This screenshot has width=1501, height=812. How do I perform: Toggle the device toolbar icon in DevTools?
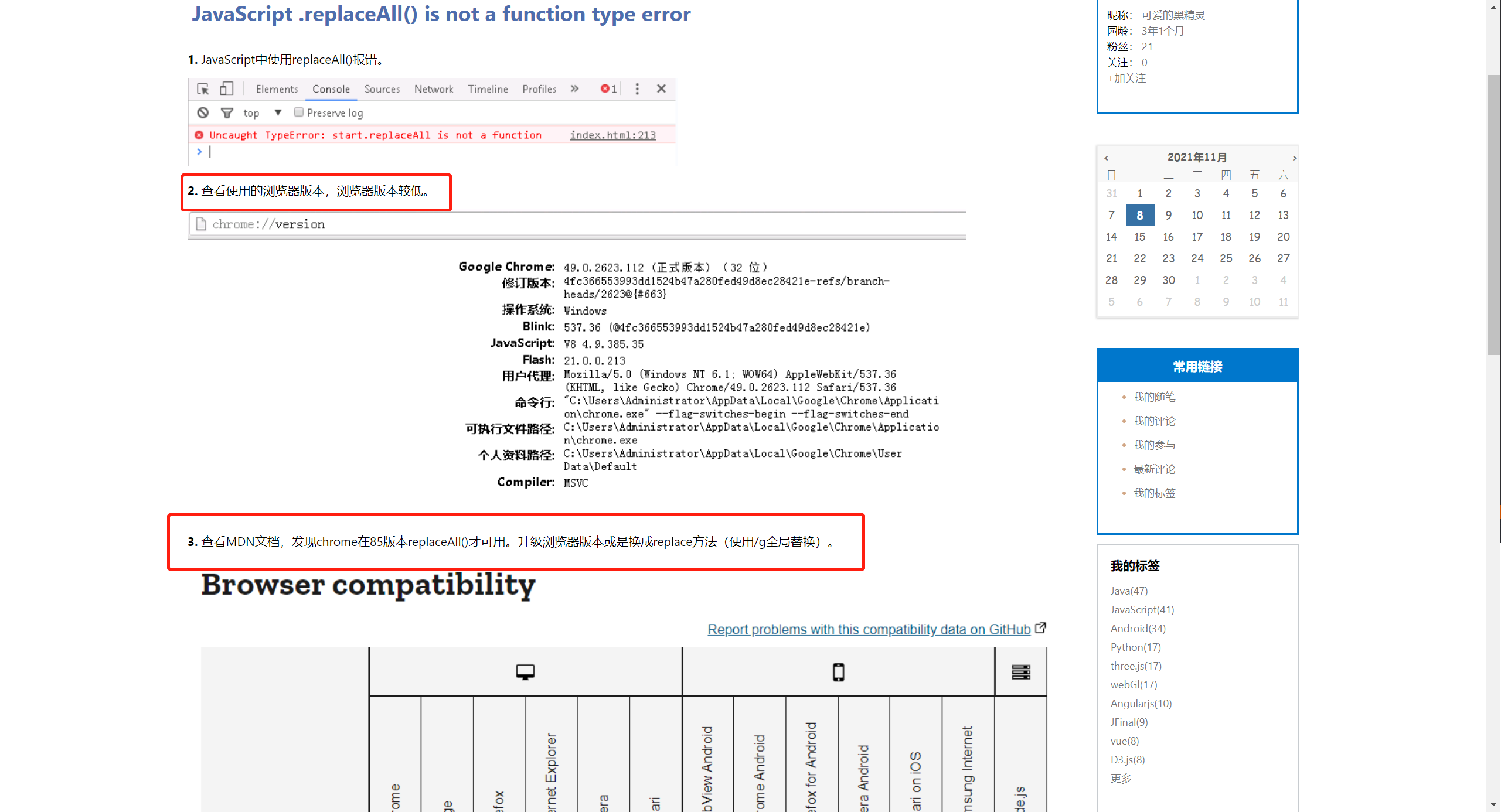pos(226,88)
